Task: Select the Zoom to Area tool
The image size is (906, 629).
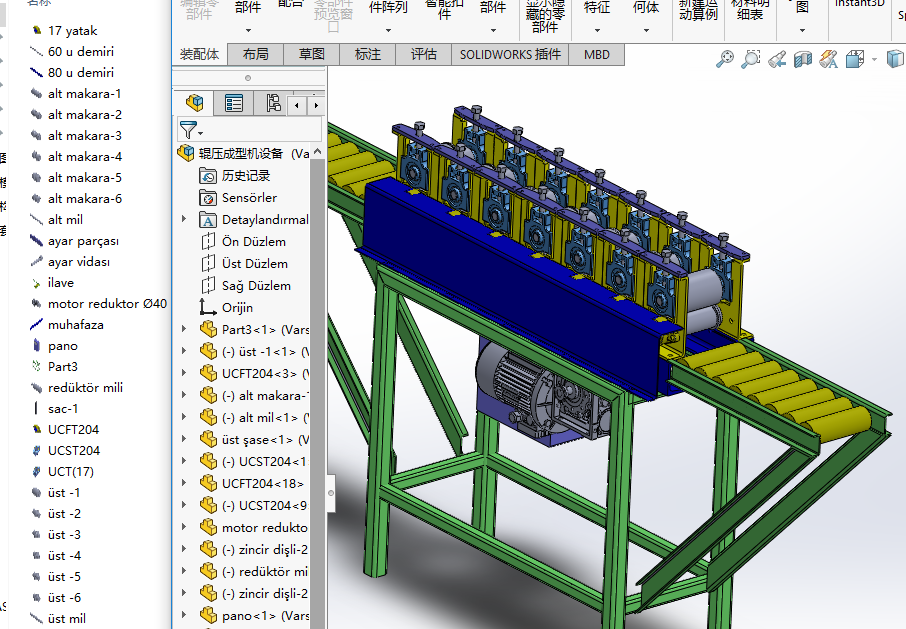Action: coord(751,60)
